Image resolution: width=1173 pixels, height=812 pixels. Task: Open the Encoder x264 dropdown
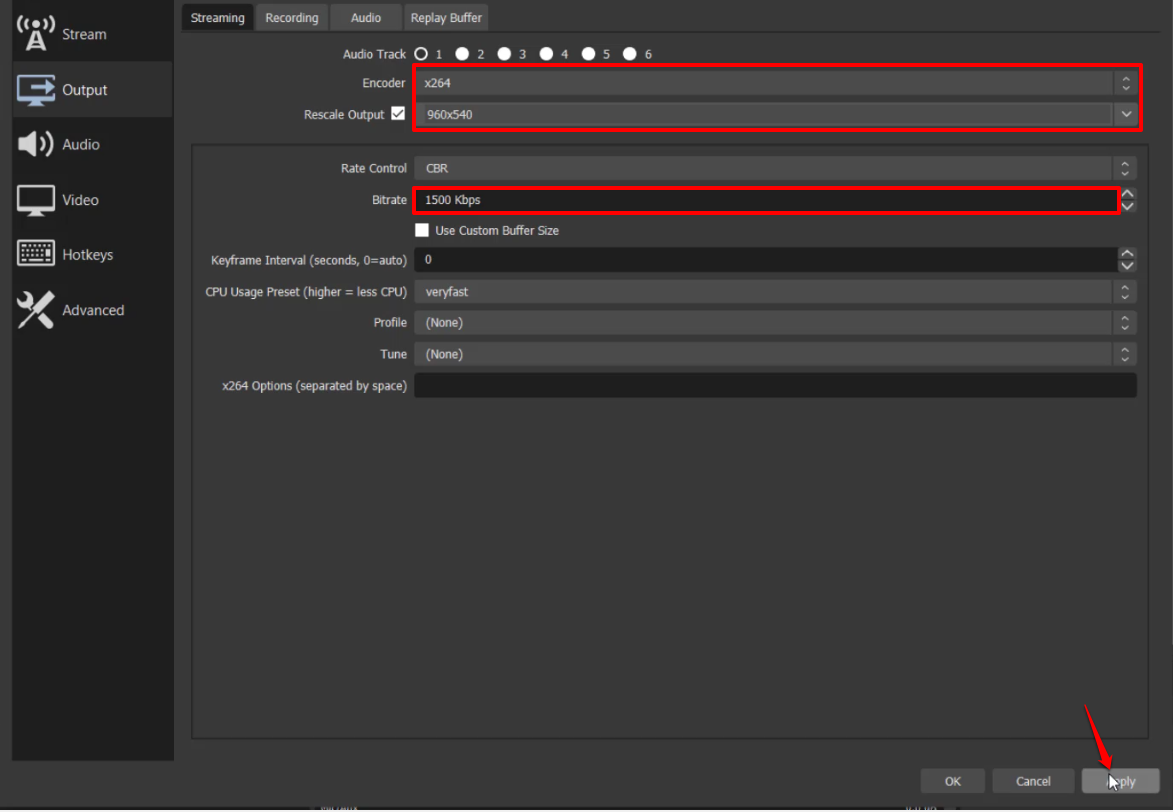[x=774, y=83]
